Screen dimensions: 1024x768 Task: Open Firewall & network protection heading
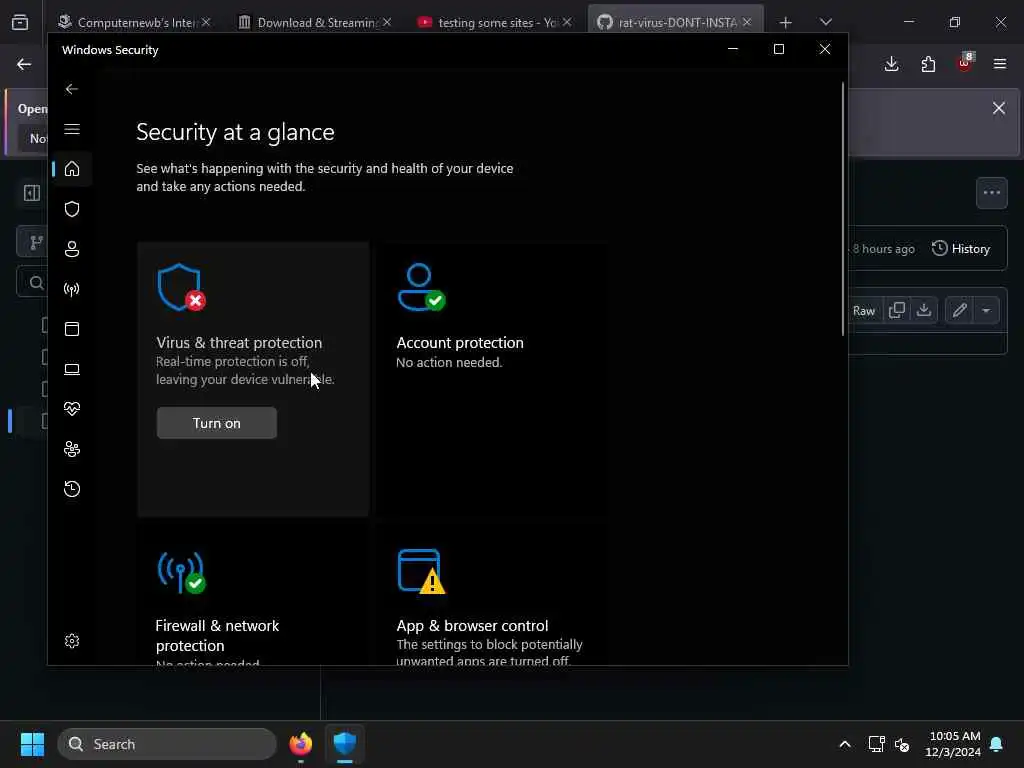click(x=217, y=635)
